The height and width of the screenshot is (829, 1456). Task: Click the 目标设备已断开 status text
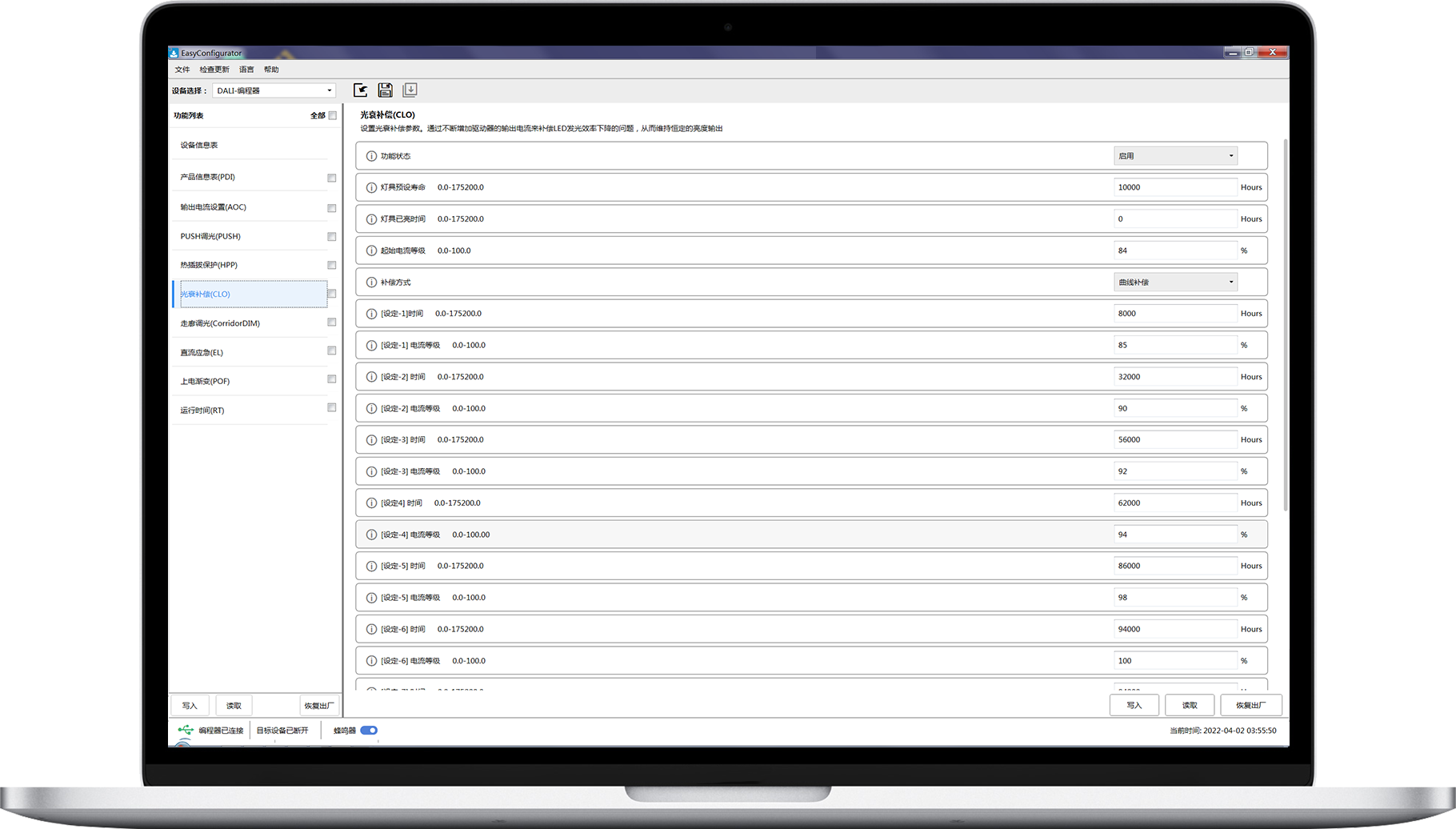282,731
